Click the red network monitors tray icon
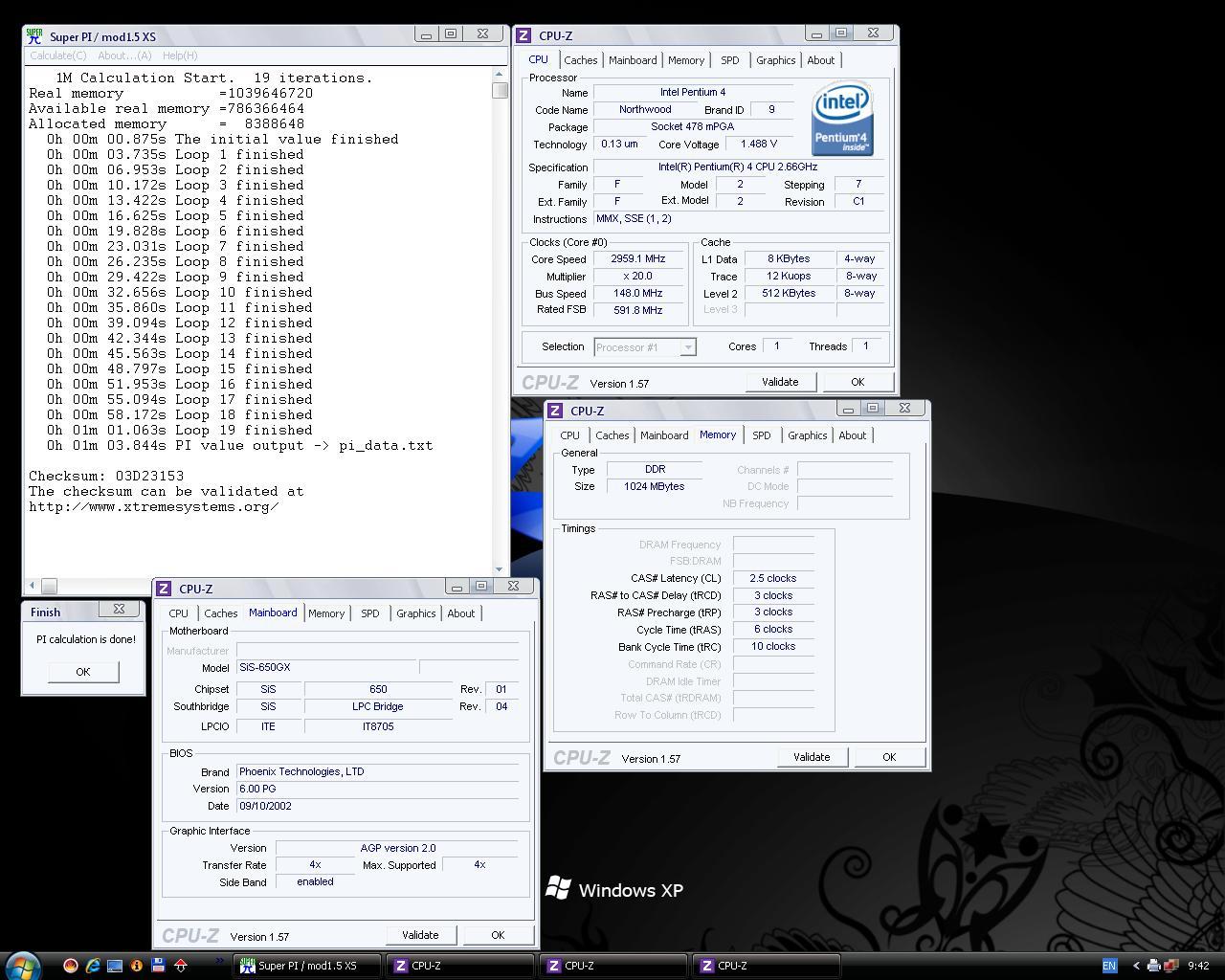This screenshot has width=1225, height=980. (x=1169, y=966)
